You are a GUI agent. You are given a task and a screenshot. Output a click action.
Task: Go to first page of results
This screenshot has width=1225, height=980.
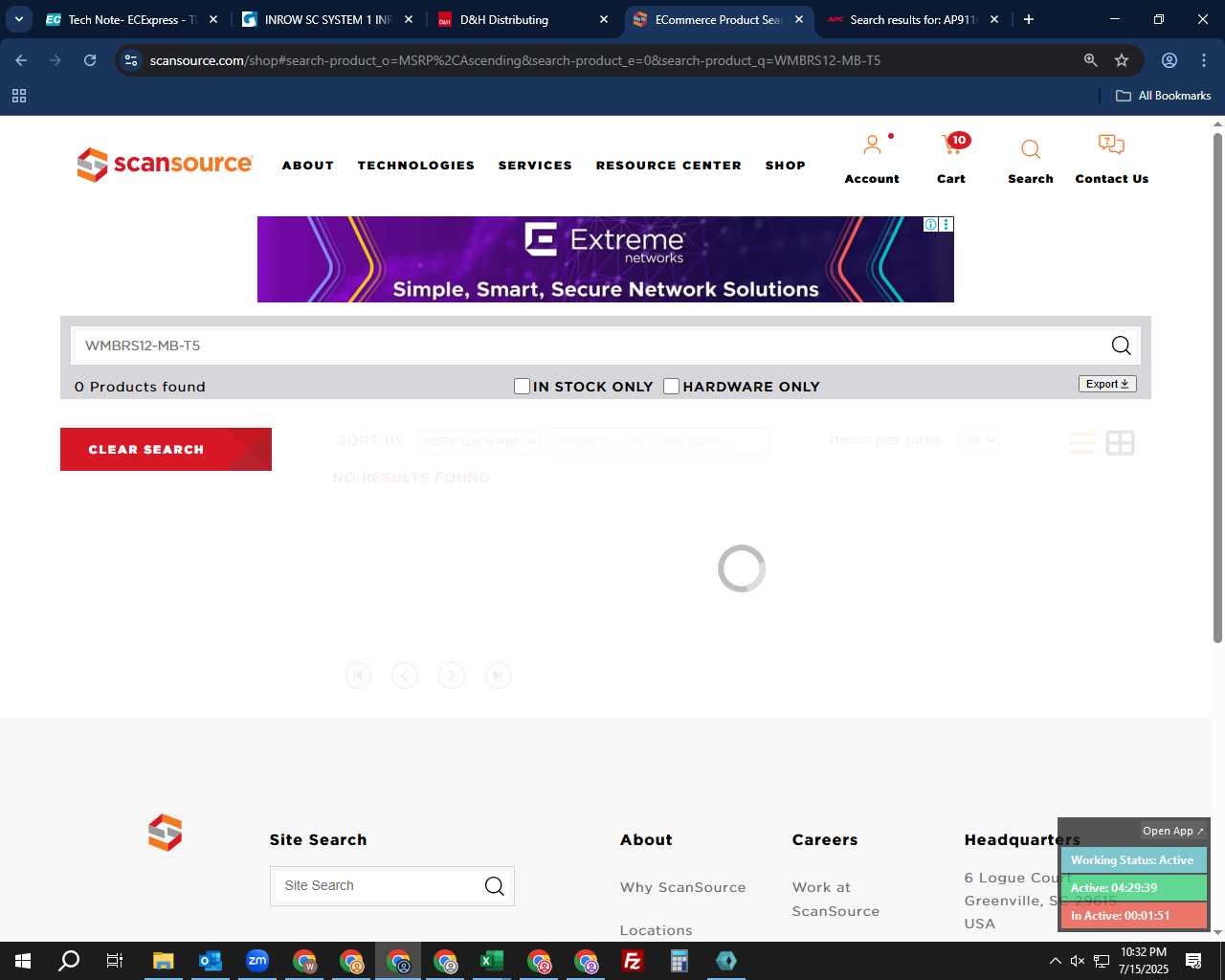pyautogui.click(x=358, y=676)
